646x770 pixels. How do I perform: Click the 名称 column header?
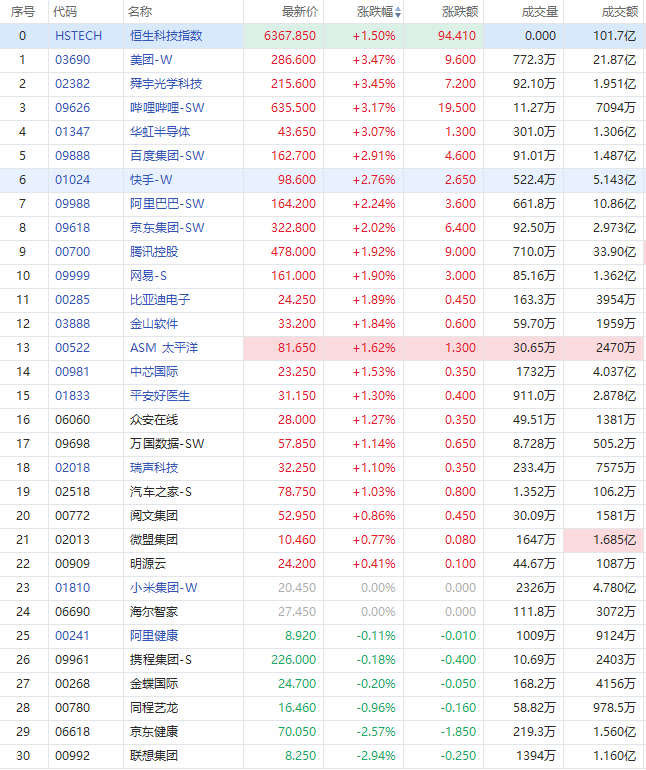click(x=140, y=12)
